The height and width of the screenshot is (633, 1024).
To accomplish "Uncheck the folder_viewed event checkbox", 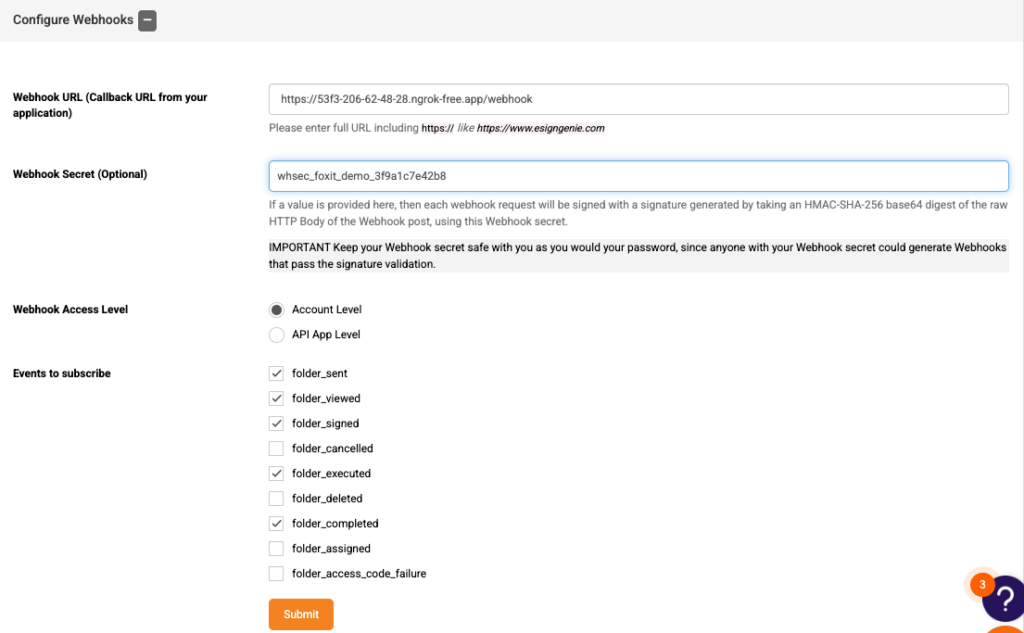I will [x=276, y=398].
